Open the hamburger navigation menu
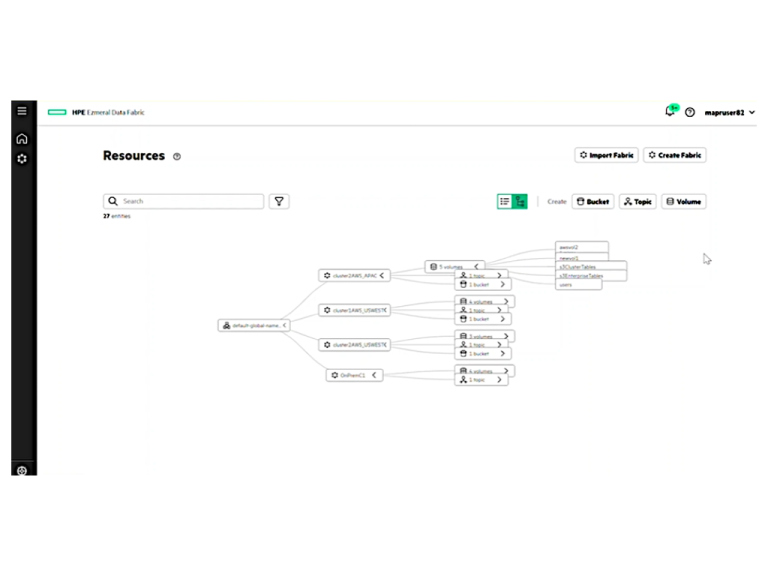 pos(22,111)
